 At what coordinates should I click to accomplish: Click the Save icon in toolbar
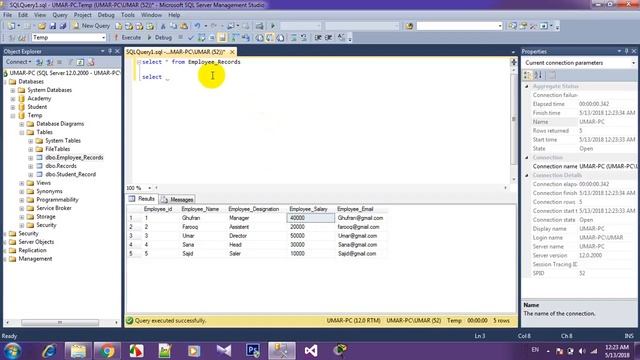click(53, 26)
